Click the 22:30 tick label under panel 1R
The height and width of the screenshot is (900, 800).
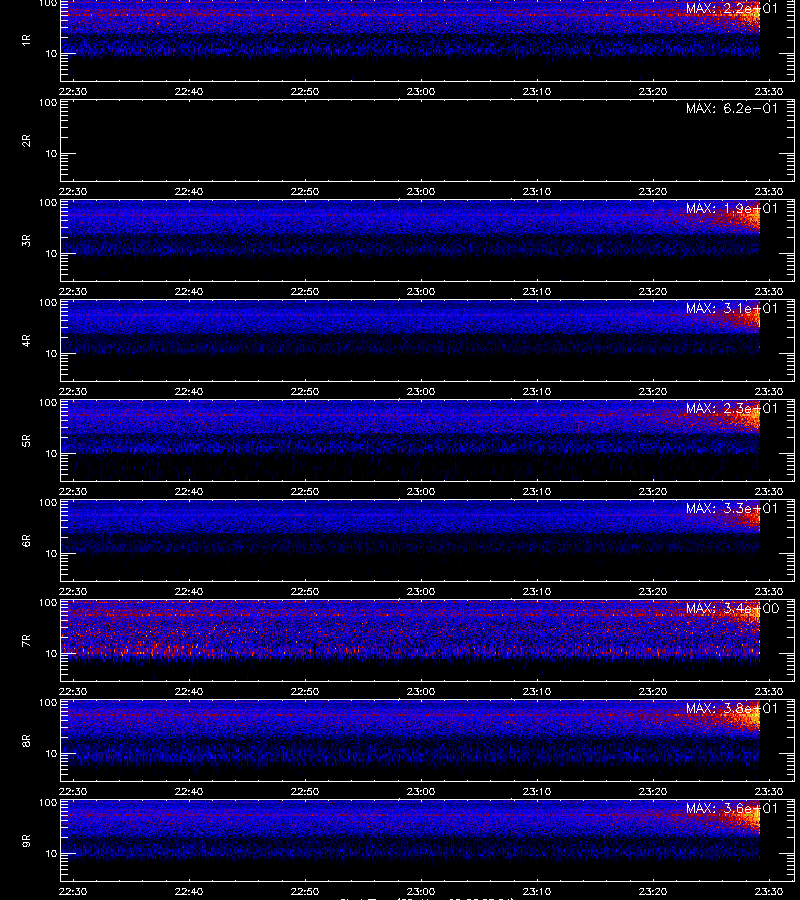coord(73,91)
